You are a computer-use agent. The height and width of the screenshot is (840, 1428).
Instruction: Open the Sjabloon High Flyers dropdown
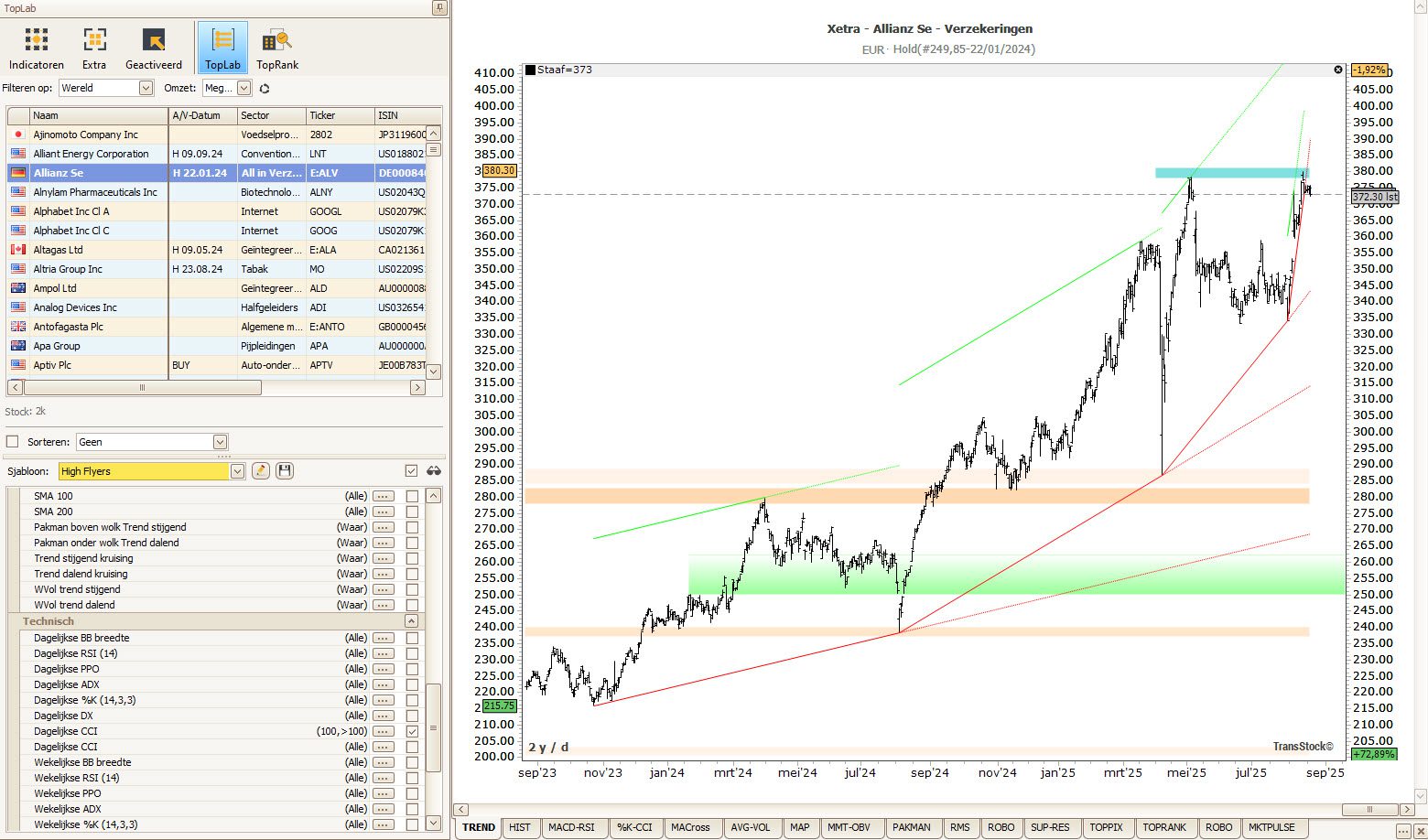(237, 471)
